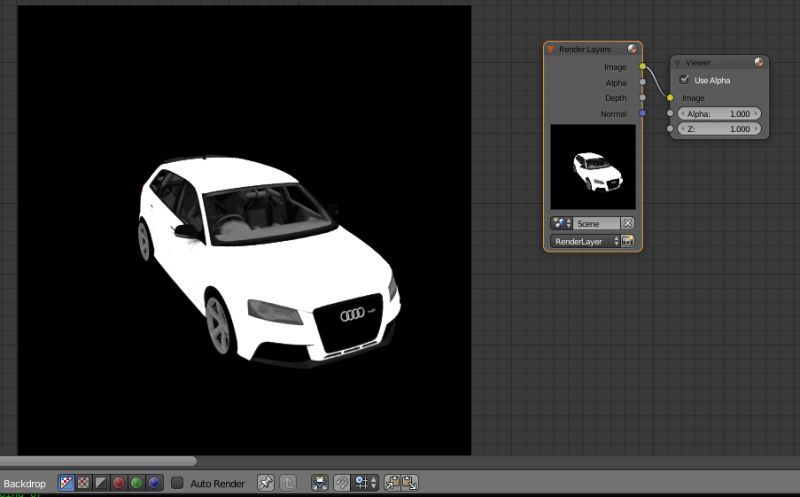
Task: Click the auto-offset nodes icon in toolbar
Action: pos(320,483)
